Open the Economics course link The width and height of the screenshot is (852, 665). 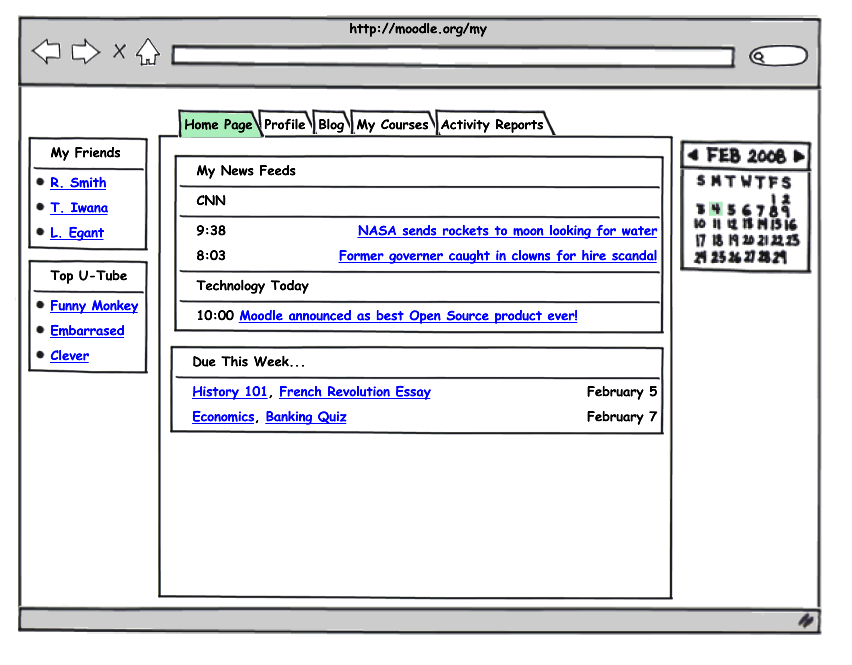pos(223,417)
